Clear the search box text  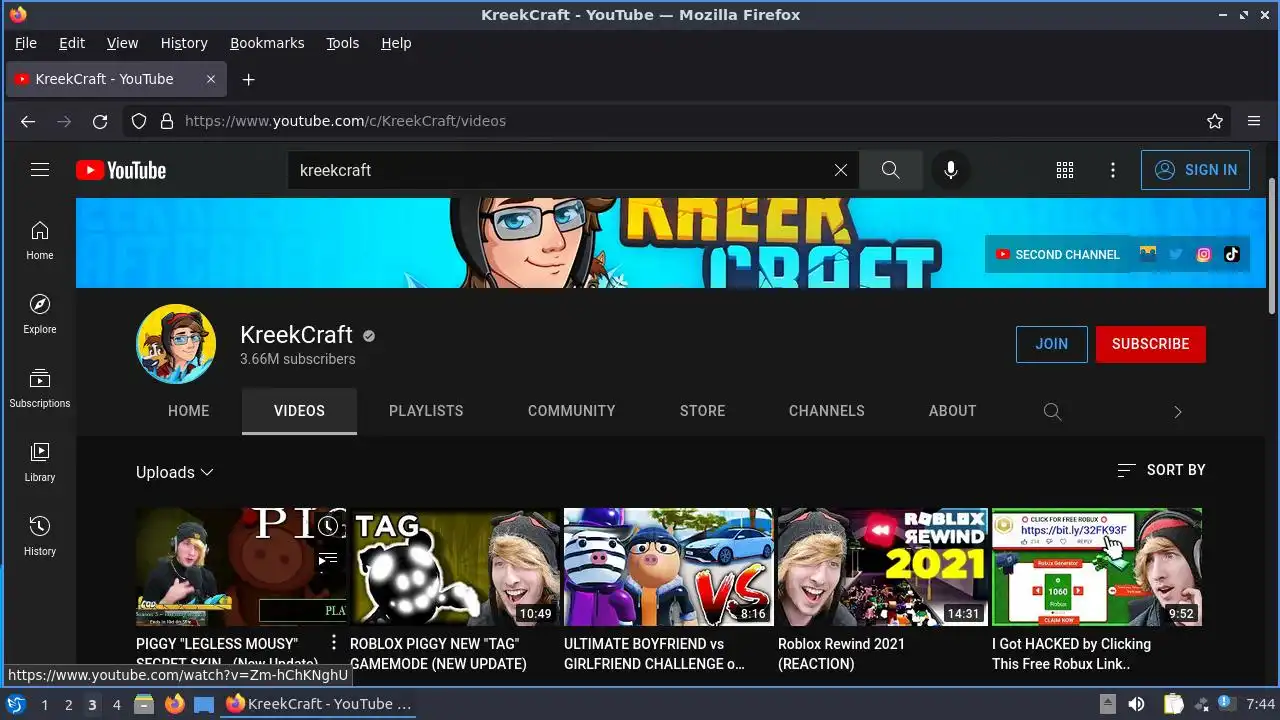click(841, 170)
